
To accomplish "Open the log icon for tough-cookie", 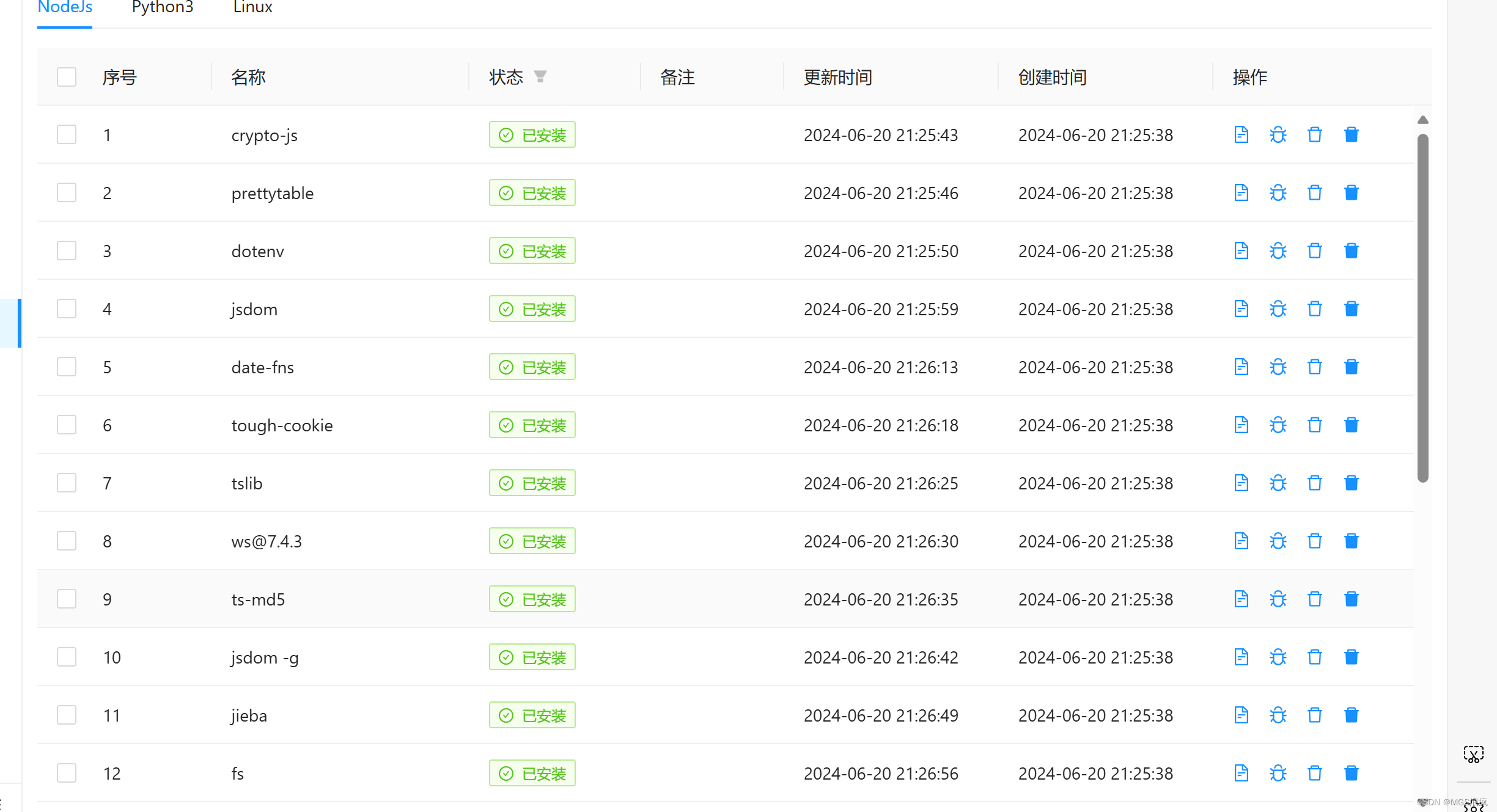I will coord(1241,425).
